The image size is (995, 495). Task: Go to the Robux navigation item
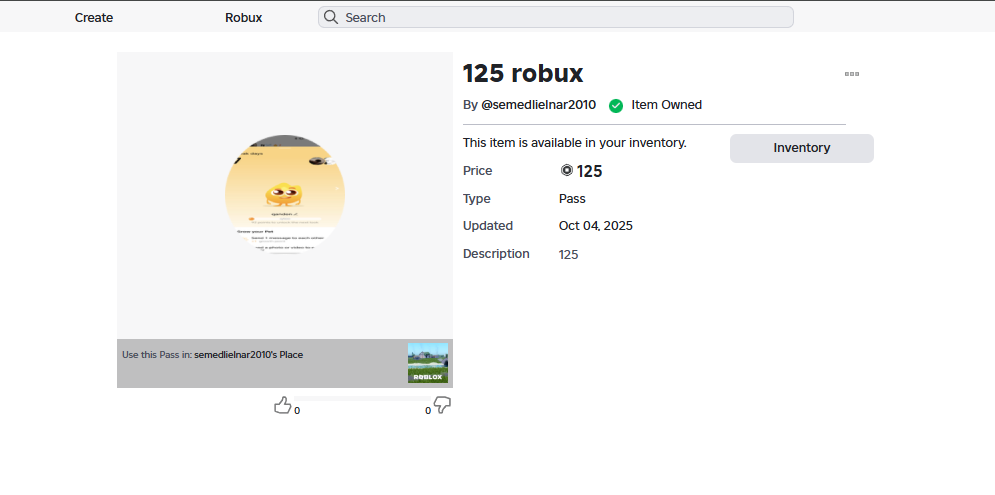coord(244,17)
